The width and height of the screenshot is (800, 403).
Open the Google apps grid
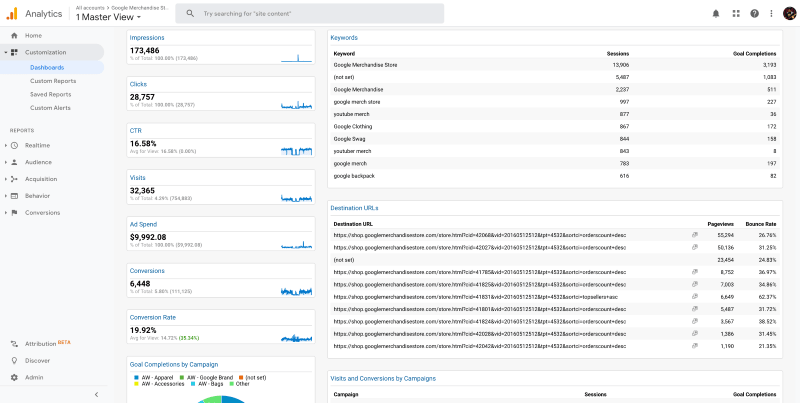coord(736,14)
